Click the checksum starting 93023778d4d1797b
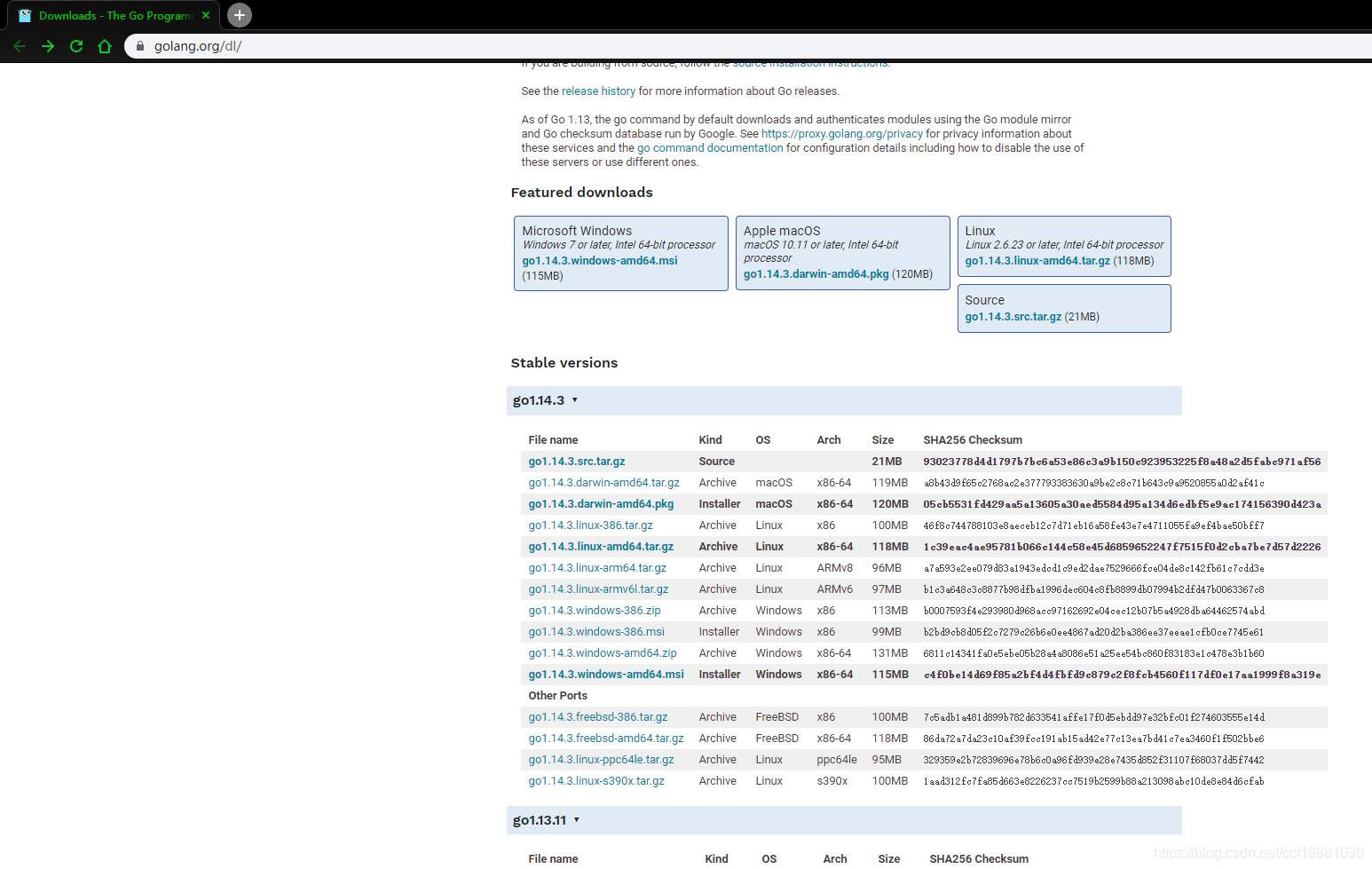The image size is (1372, 869). (x=1122, y=462)
